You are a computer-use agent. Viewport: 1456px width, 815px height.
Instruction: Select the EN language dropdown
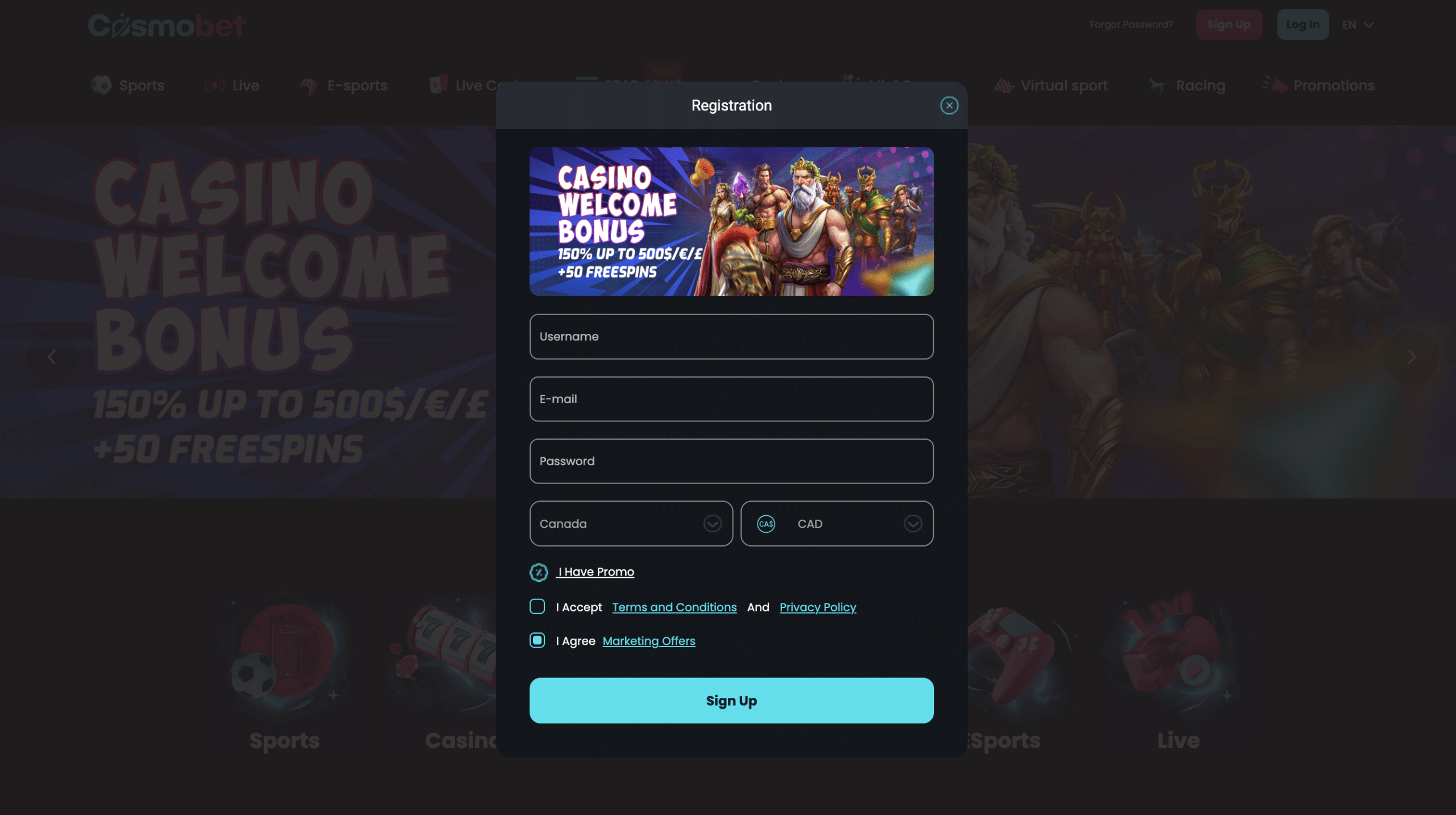point(1357,24)
